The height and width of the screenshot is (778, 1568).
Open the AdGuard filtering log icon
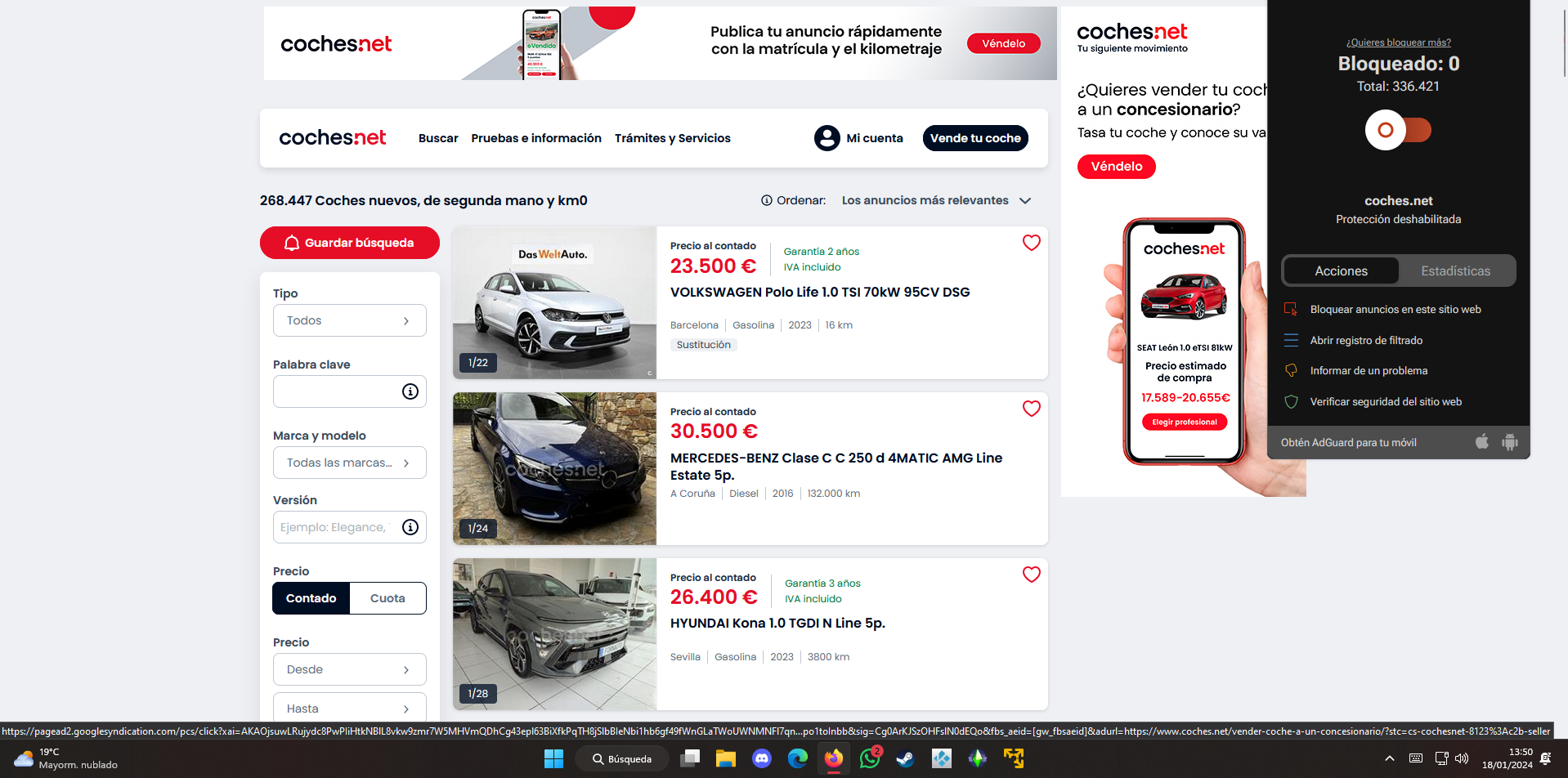[1292, 340]
